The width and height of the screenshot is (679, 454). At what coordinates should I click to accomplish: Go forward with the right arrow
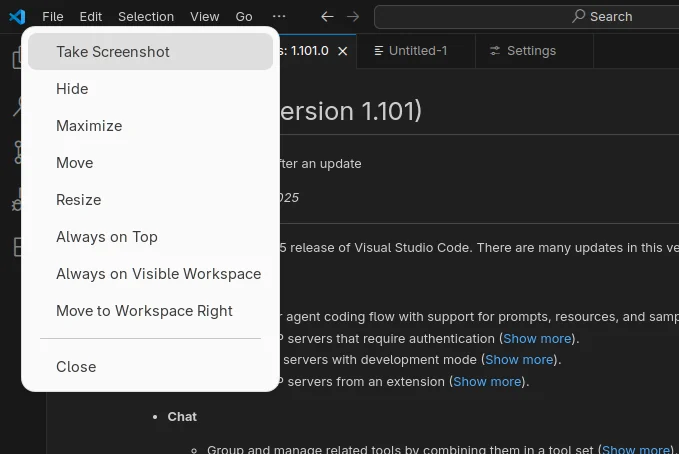click(x=353, y=17)
